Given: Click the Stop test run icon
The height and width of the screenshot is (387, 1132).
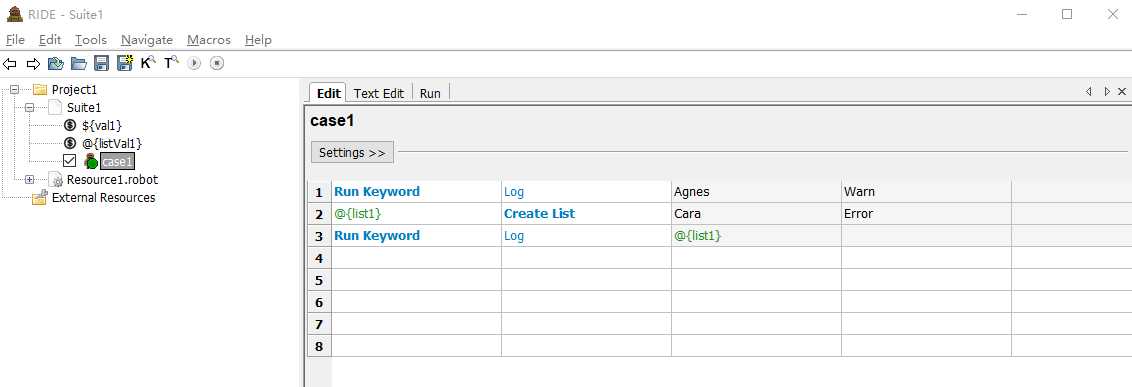Looking at the screenshot, I should coord(217,64).
